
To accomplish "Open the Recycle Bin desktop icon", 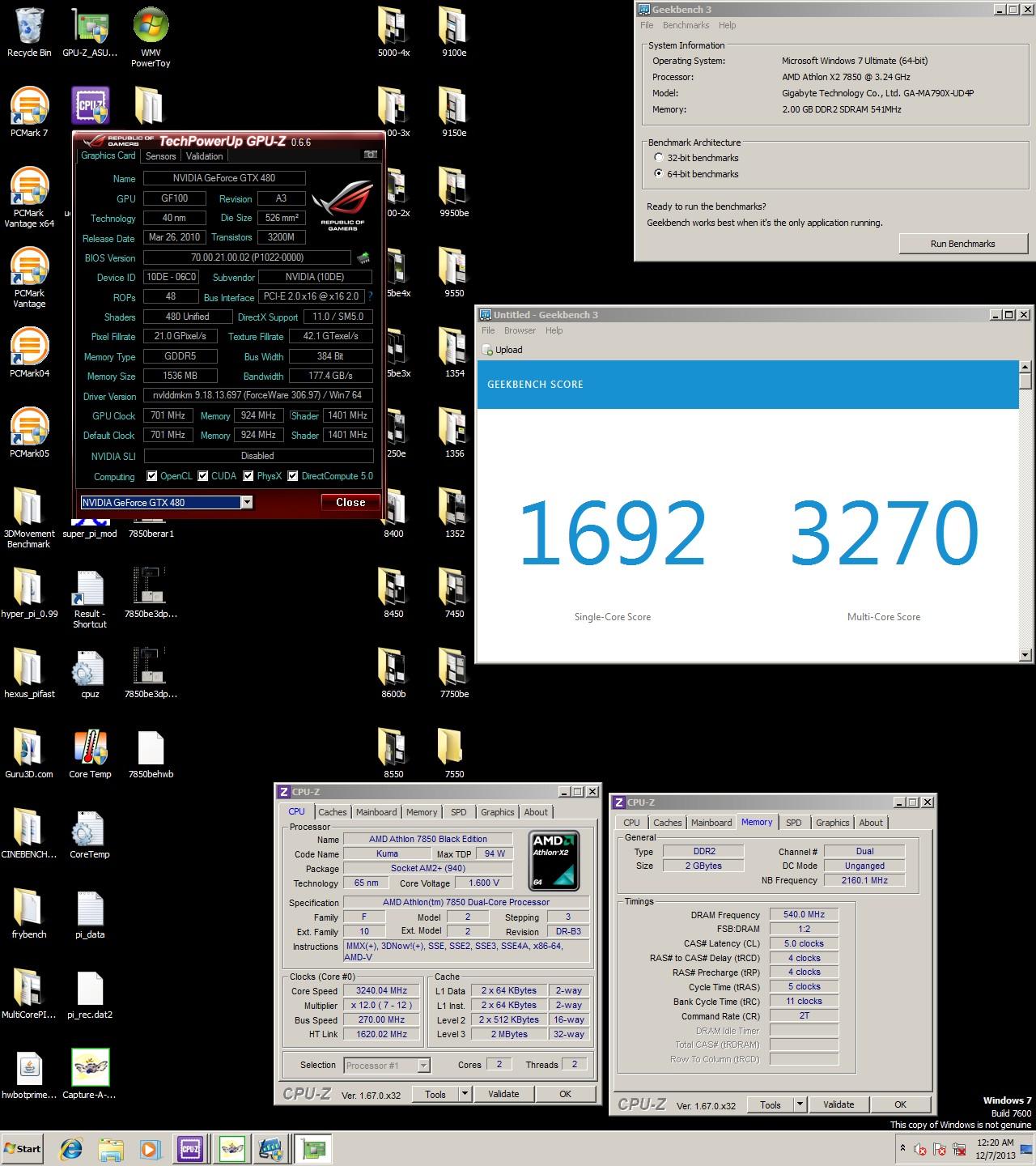I will click(29, 32).
